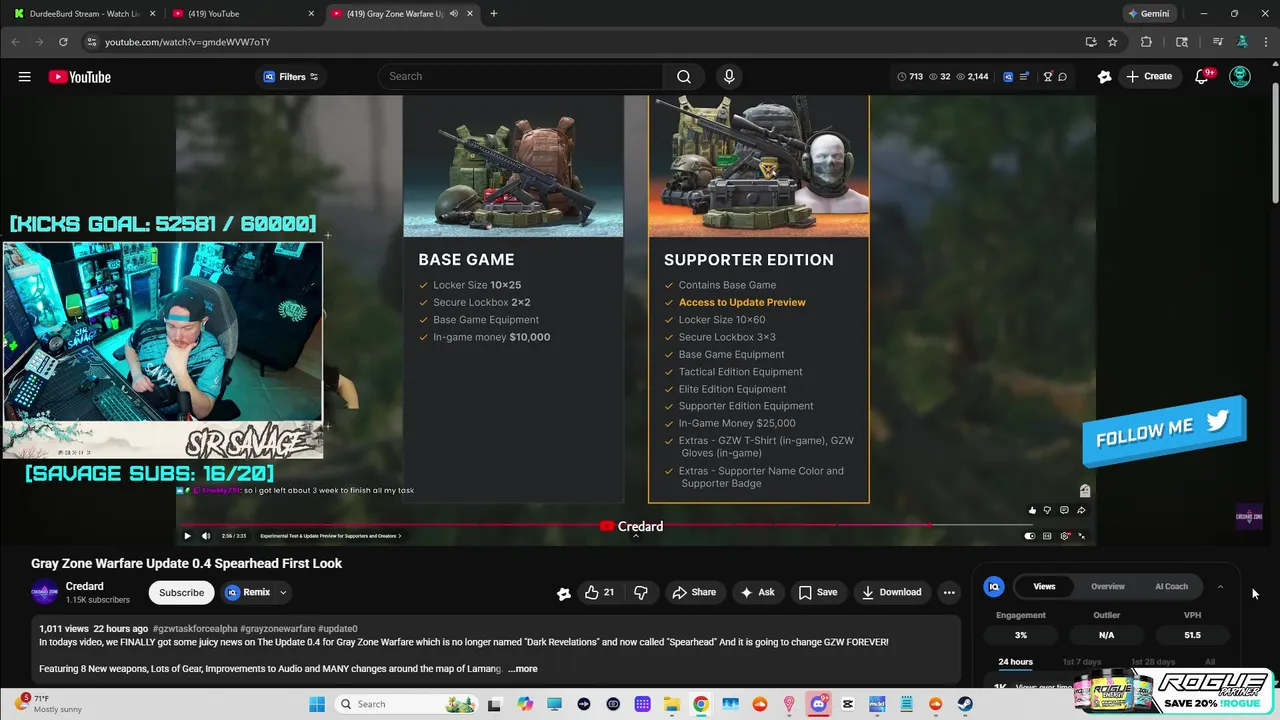Select the 1st 7 days range tab

(1081, 662)
